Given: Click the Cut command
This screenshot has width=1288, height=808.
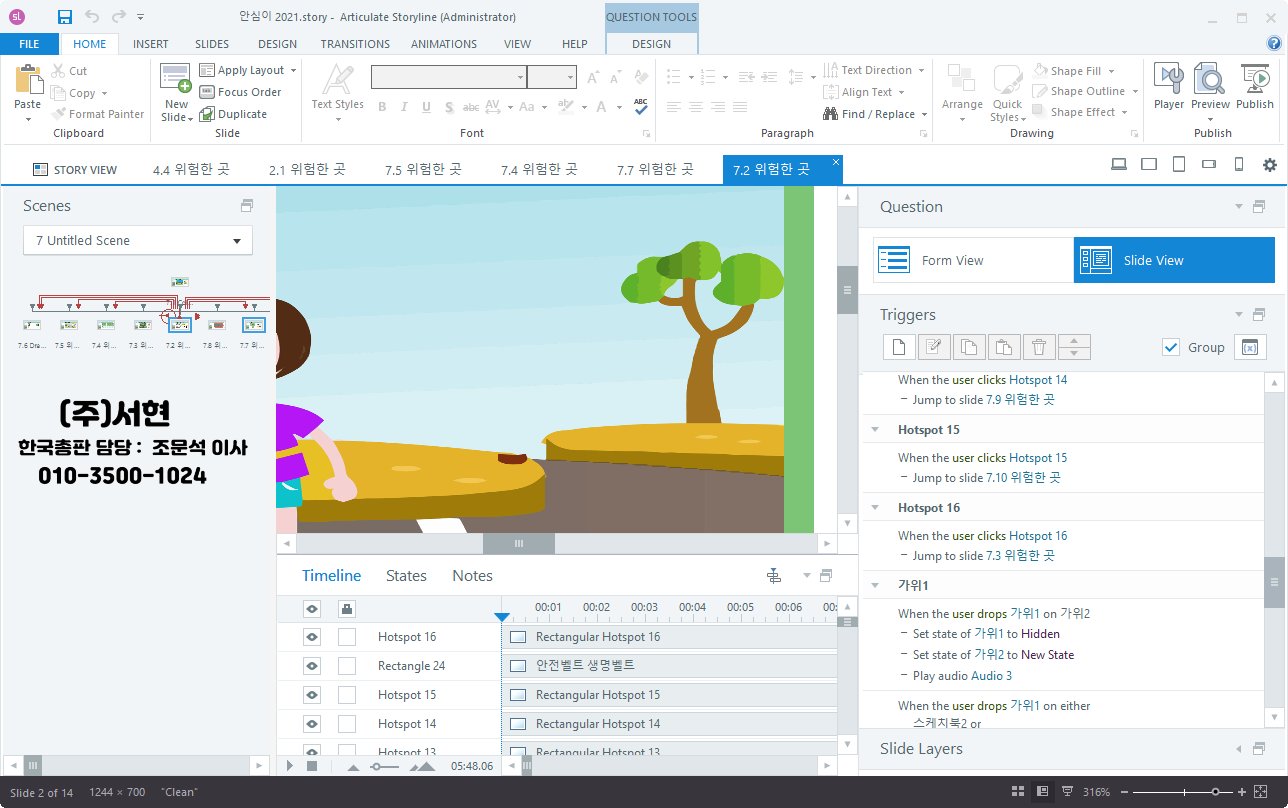Looking at the screenshot, I should pos(69,71).
